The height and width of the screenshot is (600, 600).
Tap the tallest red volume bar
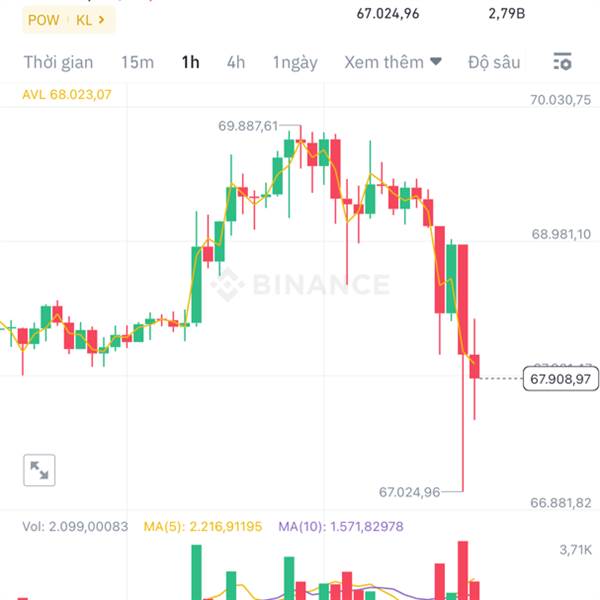coord(463,570)
